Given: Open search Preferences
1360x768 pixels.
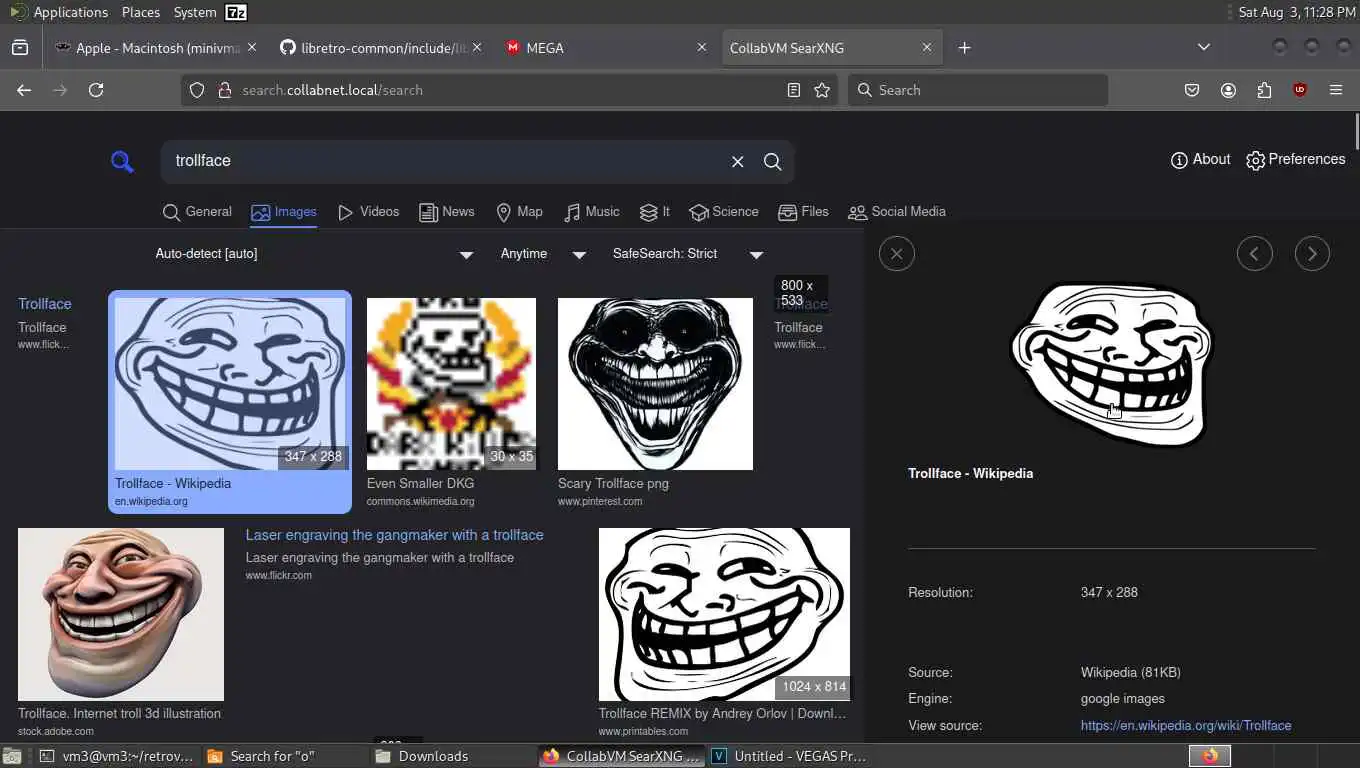Looking at the screenshot, I should (x=1296, y=160).
